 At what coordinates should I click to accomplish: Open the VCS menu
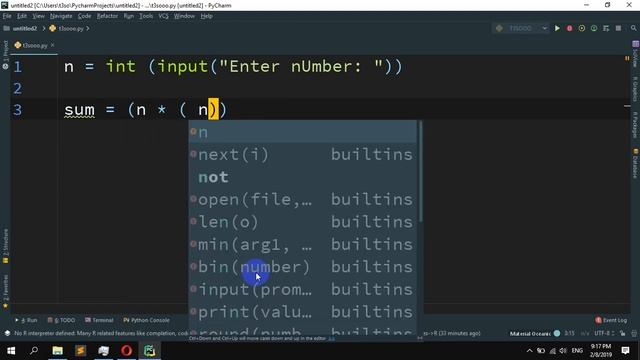163,16
